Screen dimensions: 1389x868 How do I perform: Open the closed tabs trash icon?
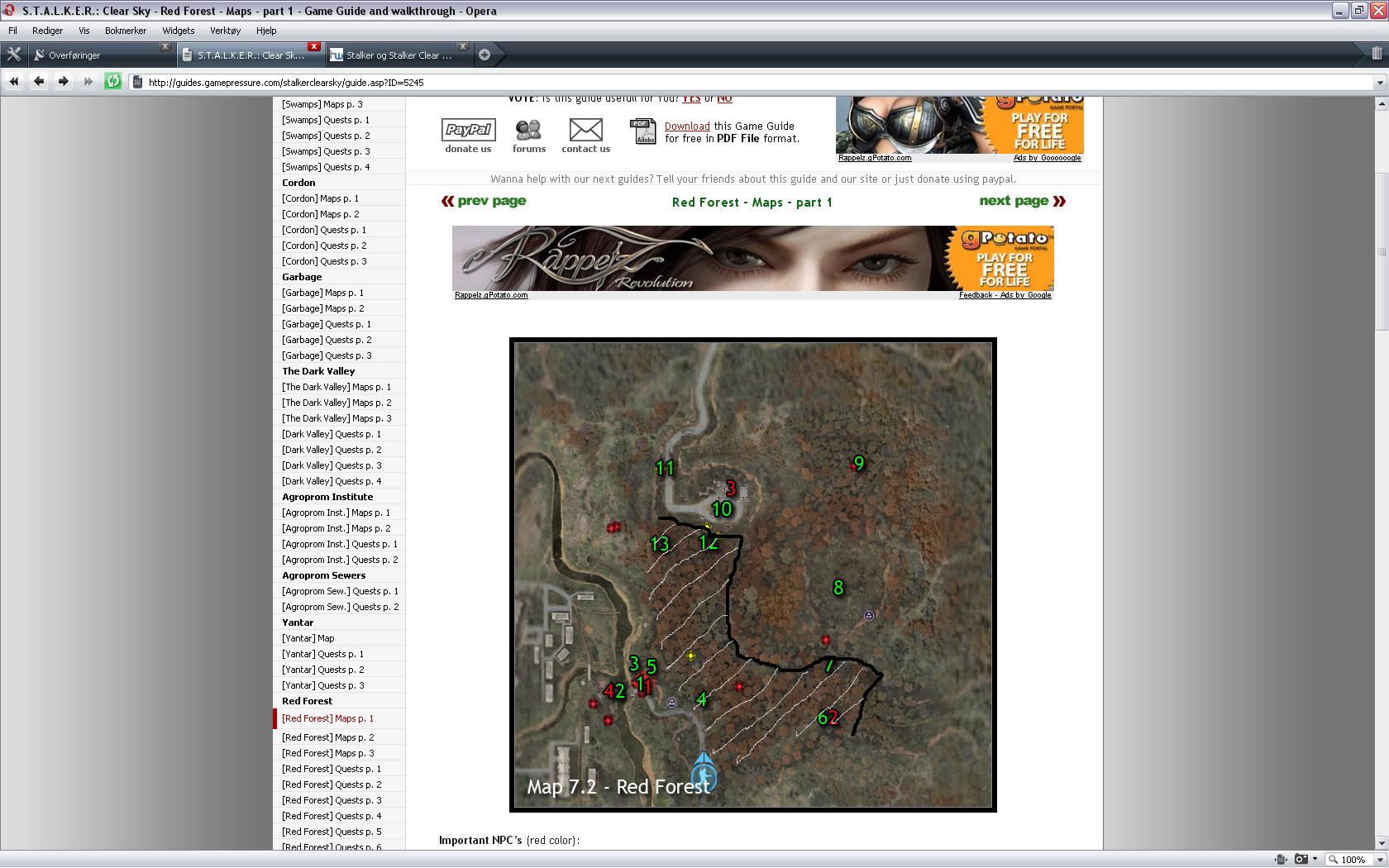(1376, 54)
